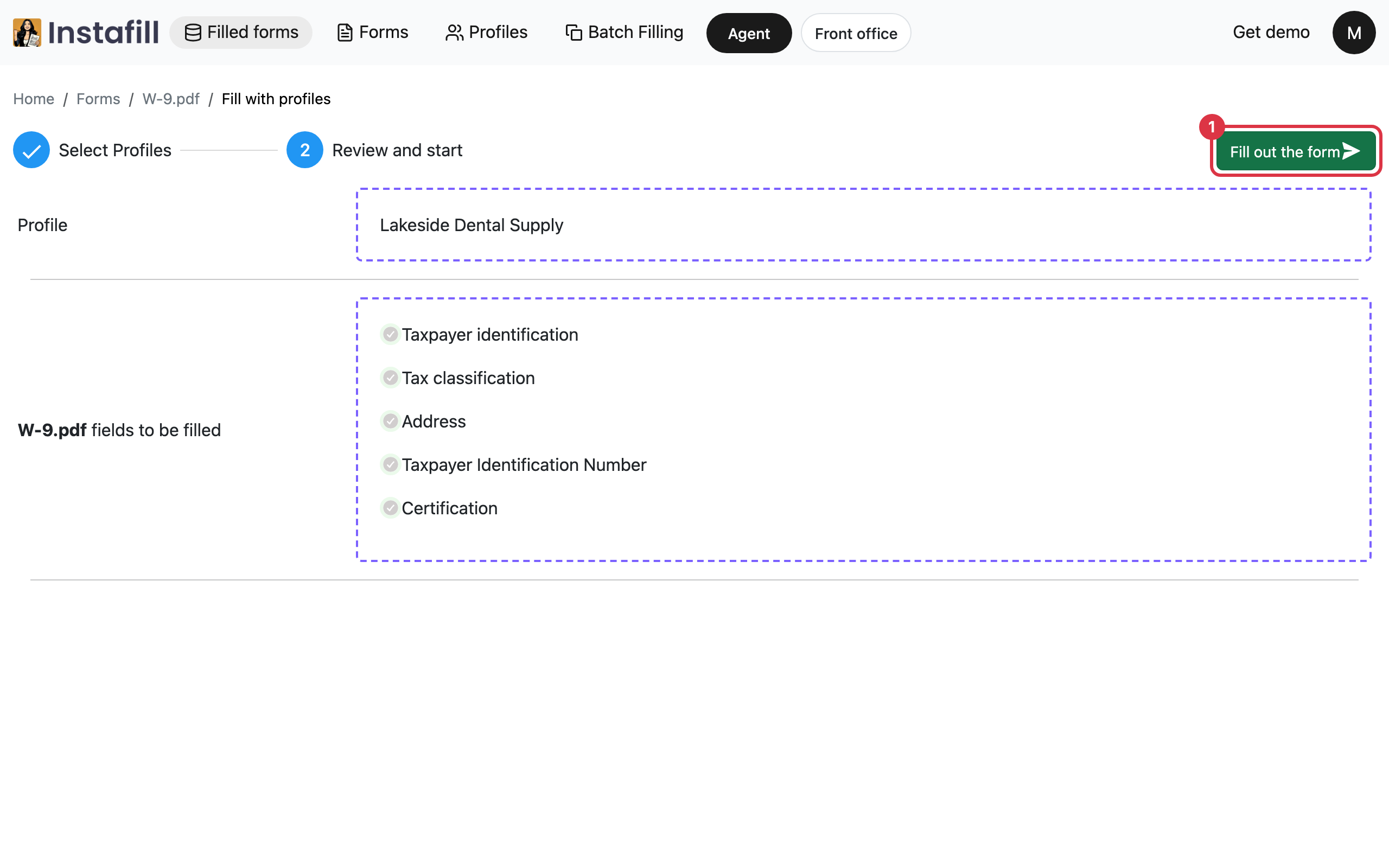
Task: Click the paper plane send icon
Action: pos(1352,151)
